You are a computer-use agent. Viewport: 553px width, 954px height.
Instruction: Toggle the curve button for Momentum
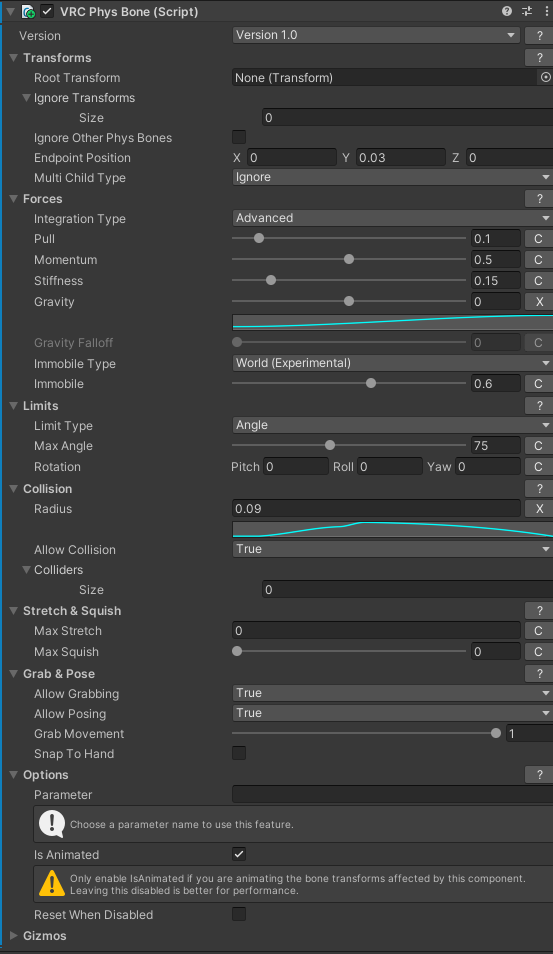click(x=538, y=260)
